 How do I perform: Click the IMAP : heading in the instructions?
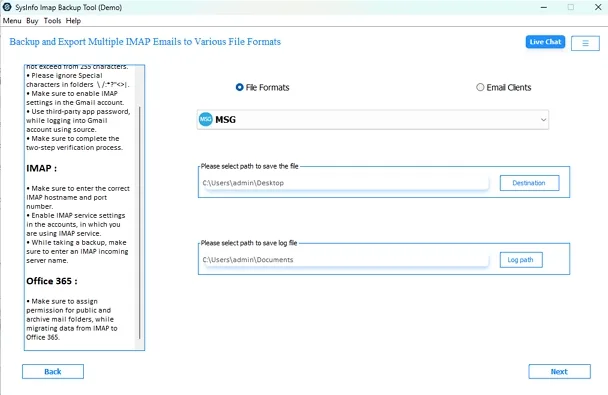pyautogui.click(x=41, y=168)
